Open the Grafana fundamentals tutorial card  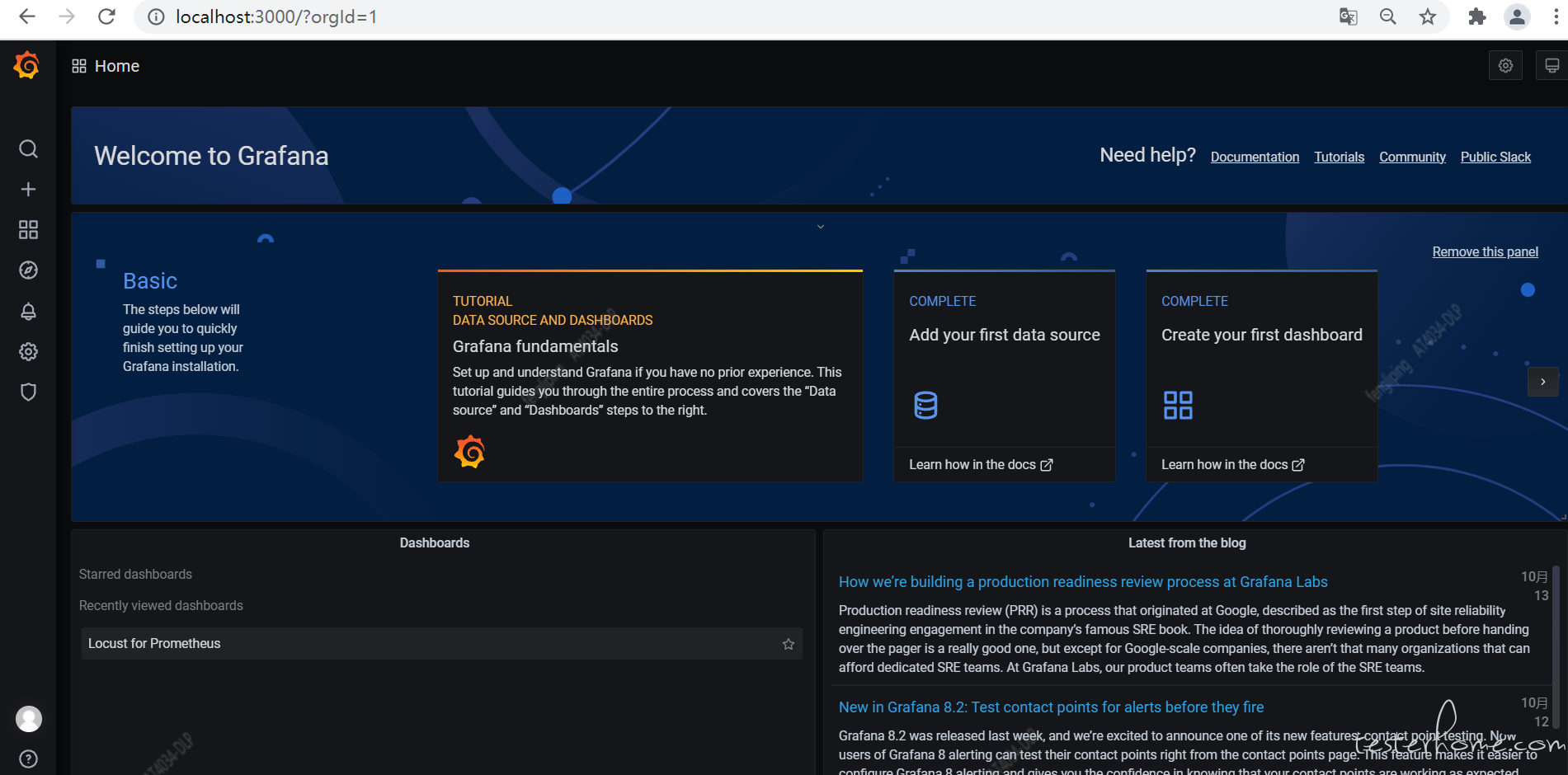click(650, 376)
